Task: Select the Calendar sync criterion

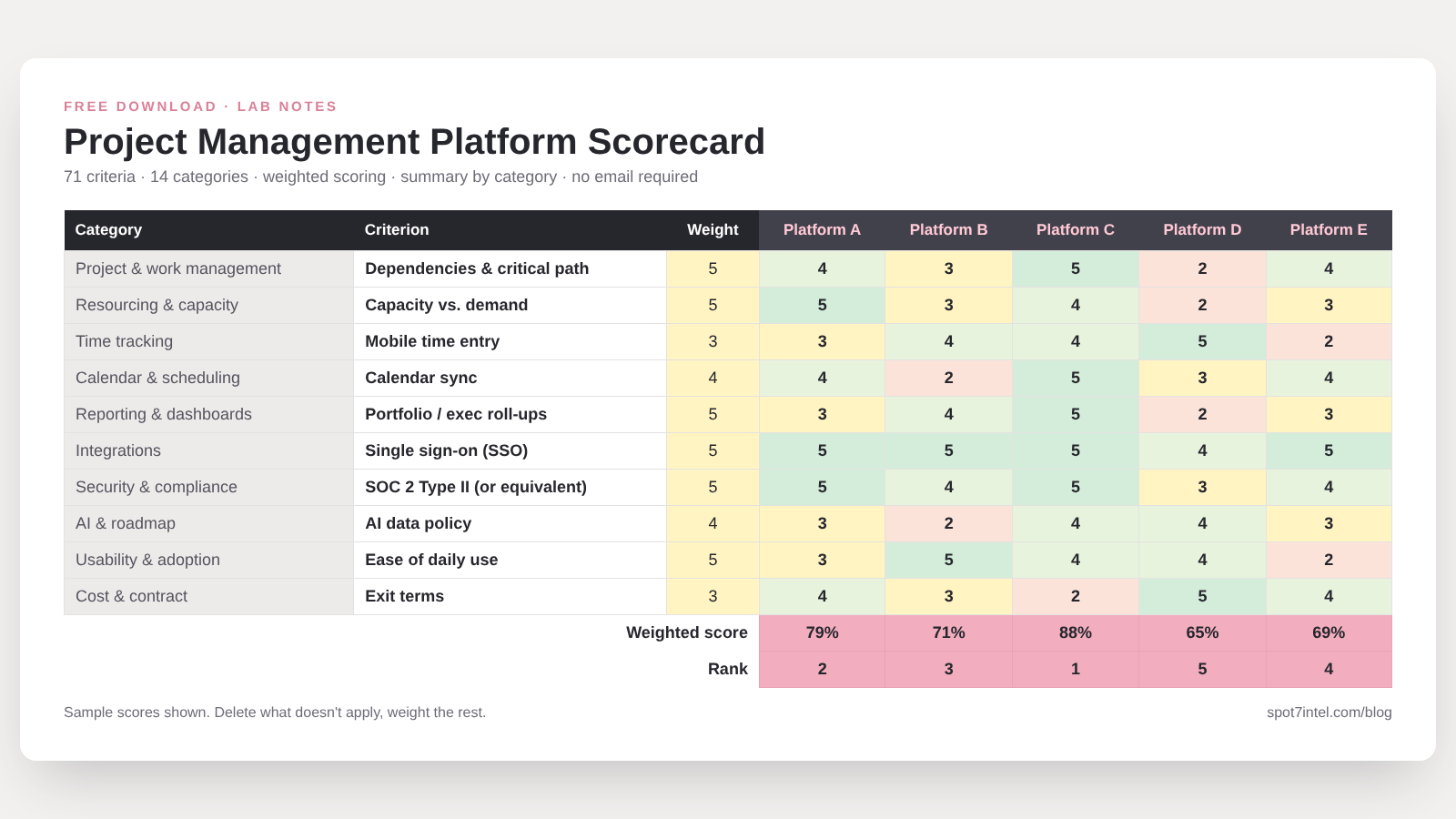Action: (x=511, y=378)
